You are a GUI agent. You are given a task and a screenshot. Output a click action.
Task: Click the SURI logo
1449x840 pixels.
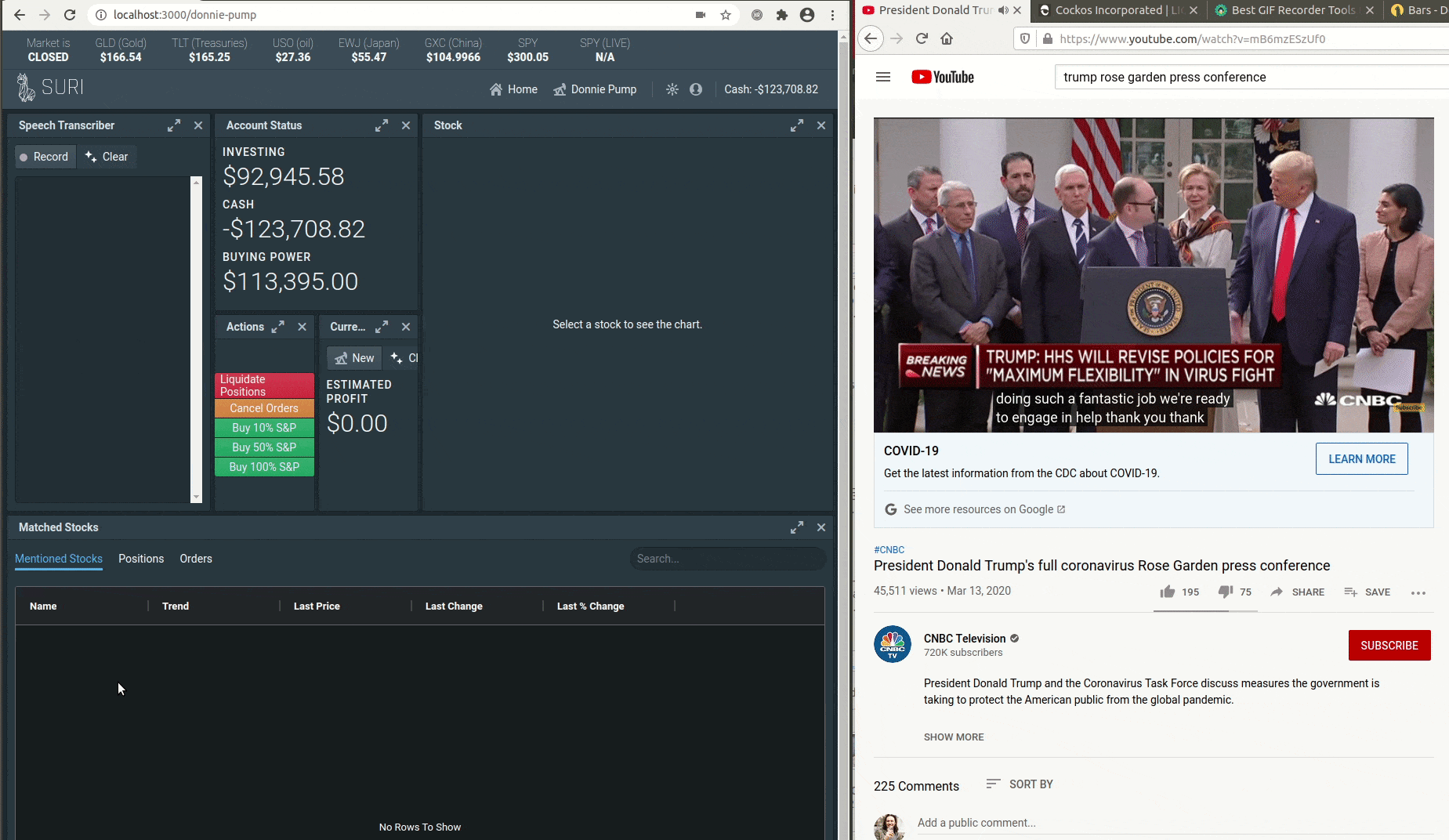point(50,88)
